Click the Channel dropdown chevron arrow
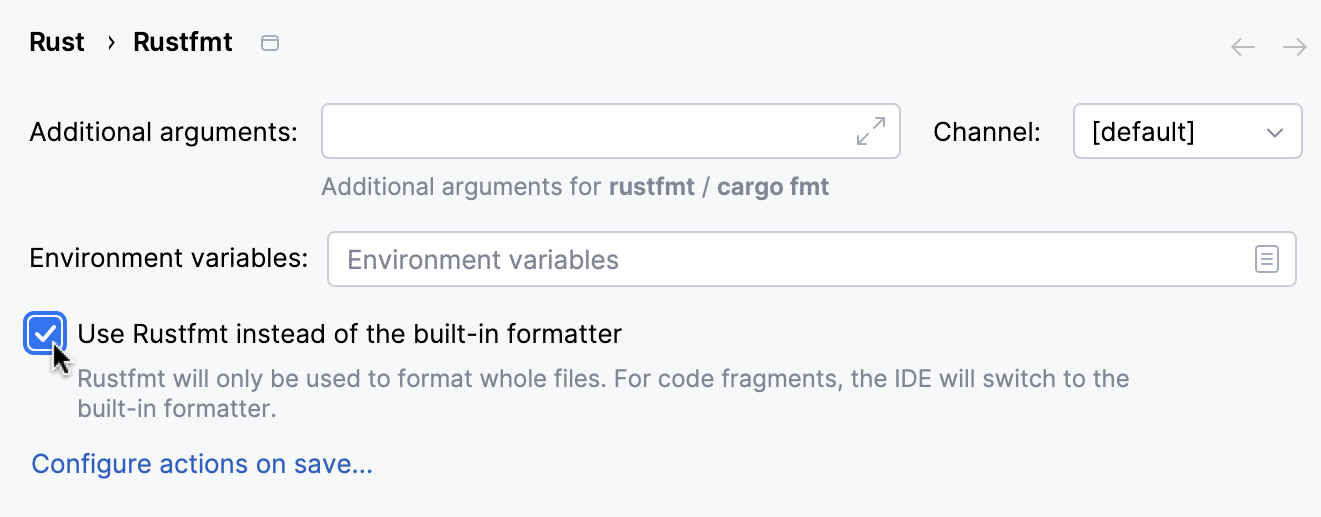 1274,132
